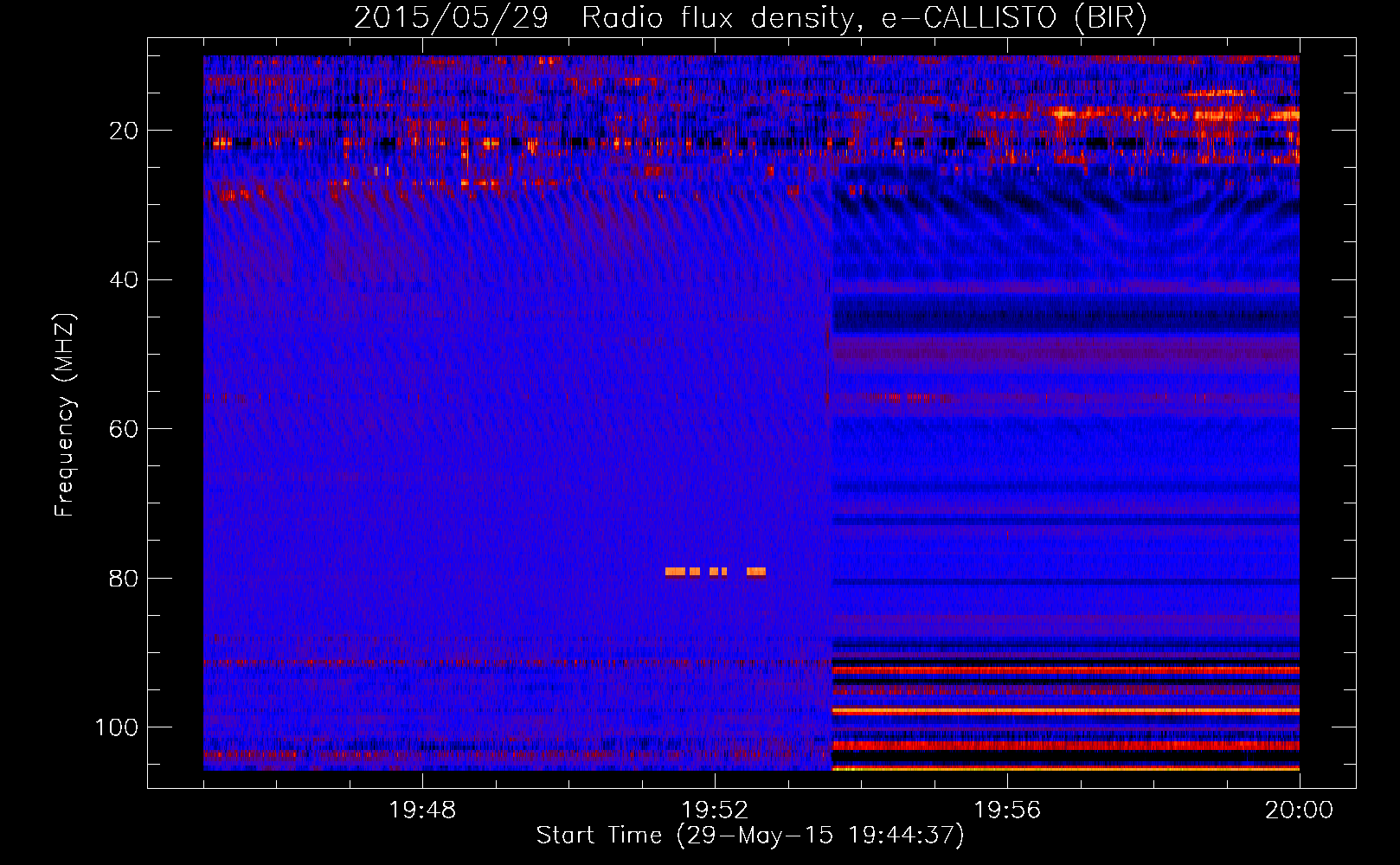This screenshot has width=1400, height=865.
Task: Click the 40 frequency tick label
Action: click(124, 279)
